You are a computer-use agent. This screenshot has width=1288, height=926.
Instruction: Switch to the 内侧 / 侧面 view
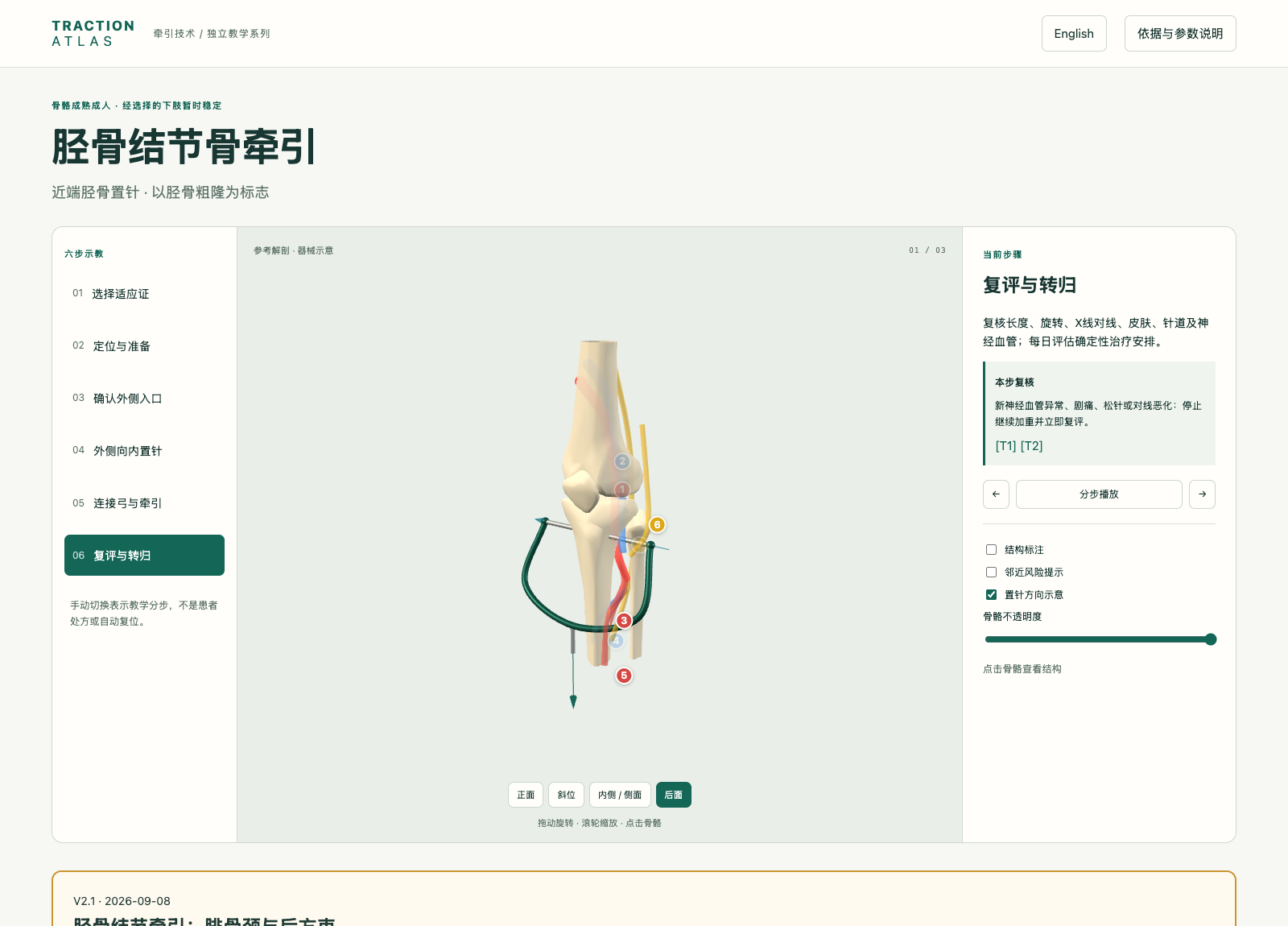pos(620,795)
